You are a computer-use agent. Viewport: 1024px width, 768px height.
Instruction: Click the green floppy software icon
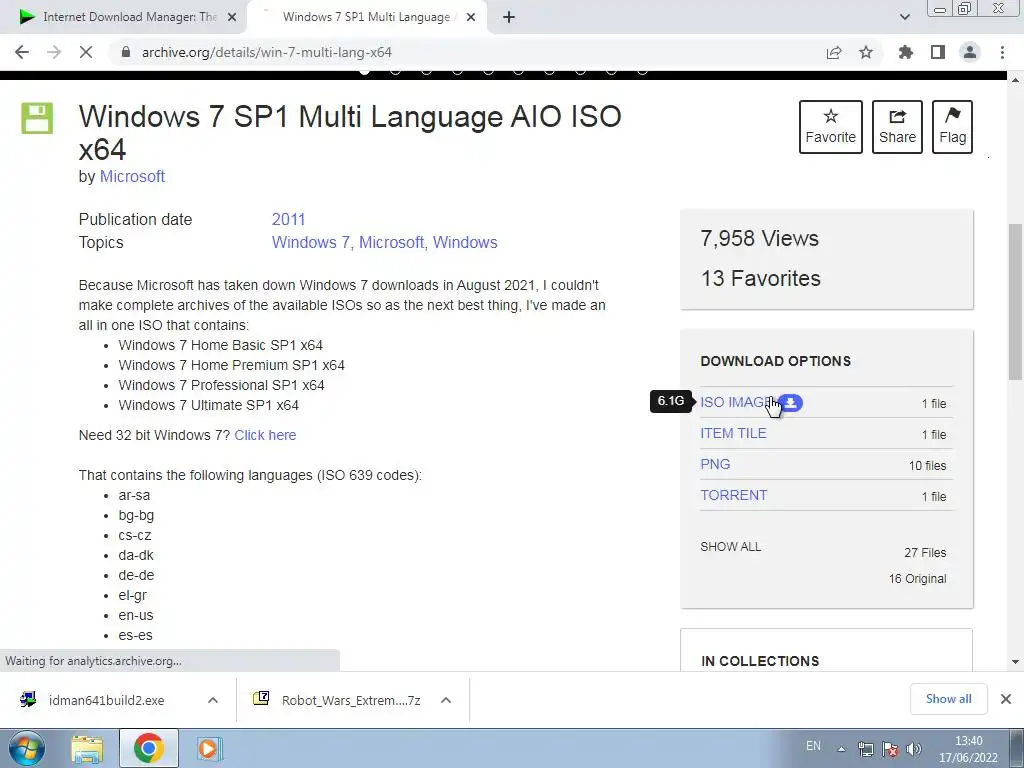(37, 118)
